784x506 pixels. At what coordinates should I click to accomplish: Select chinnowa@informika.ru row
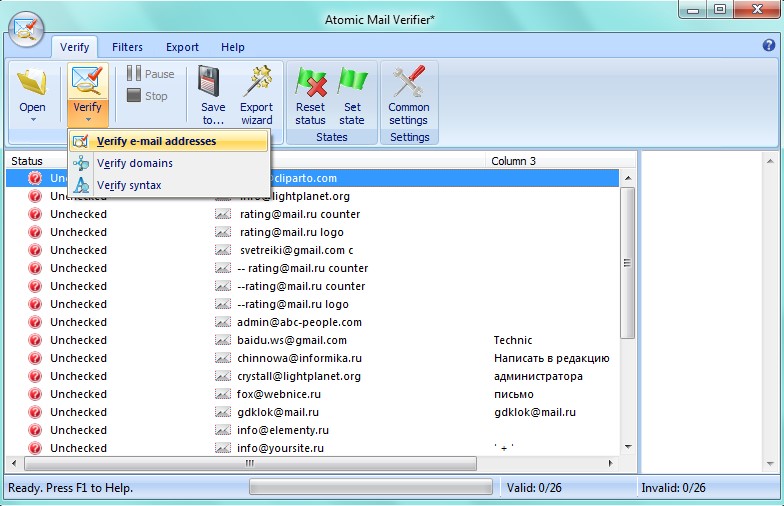click(312, 358)
